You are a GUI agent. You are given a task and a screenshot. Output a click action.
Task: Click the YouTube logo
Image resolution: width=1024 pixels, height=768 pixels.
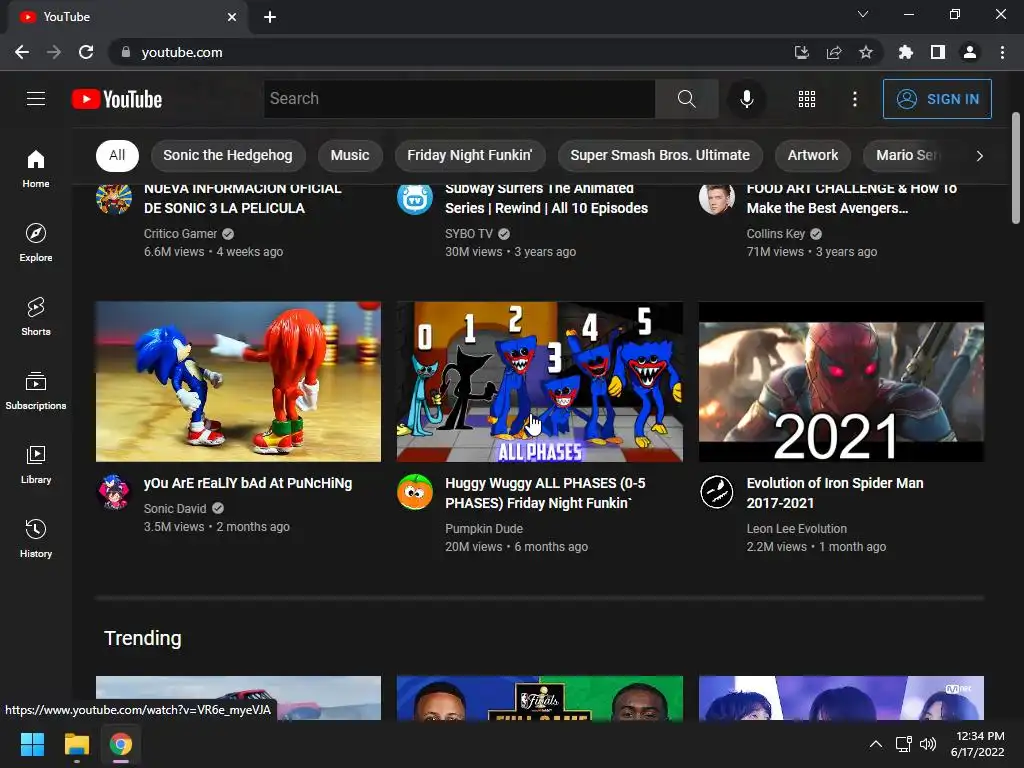117,99
